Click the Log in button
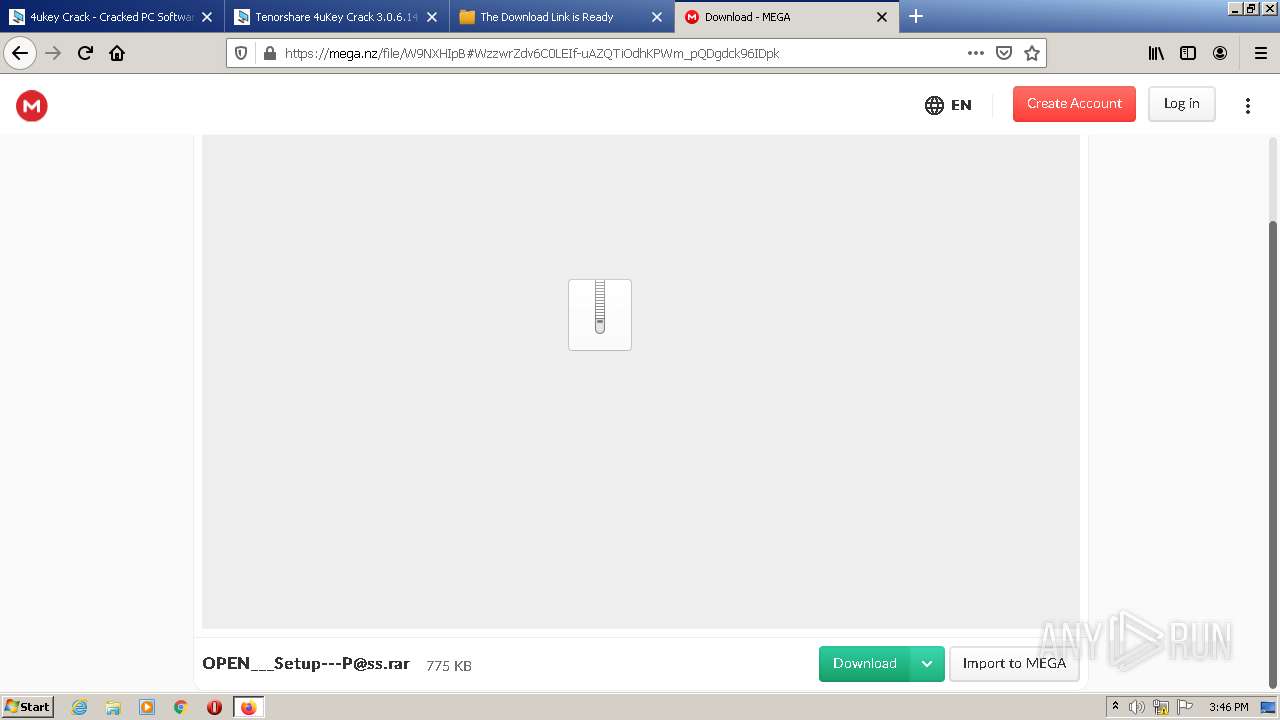1280x720 pixels. (x=1181, y=104)
